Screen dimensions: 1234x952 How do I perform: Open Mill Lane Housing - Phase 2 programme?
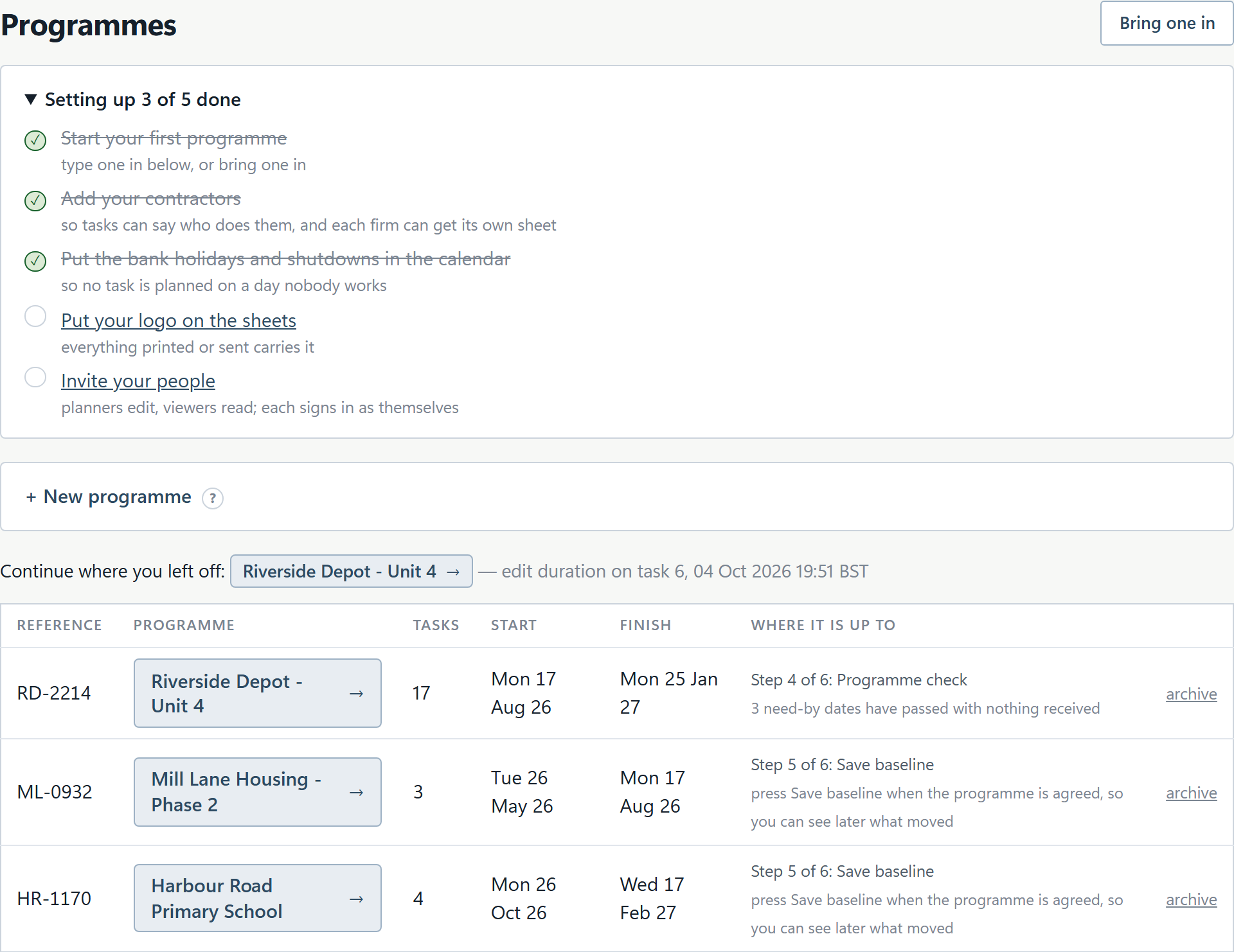(258, 792)
